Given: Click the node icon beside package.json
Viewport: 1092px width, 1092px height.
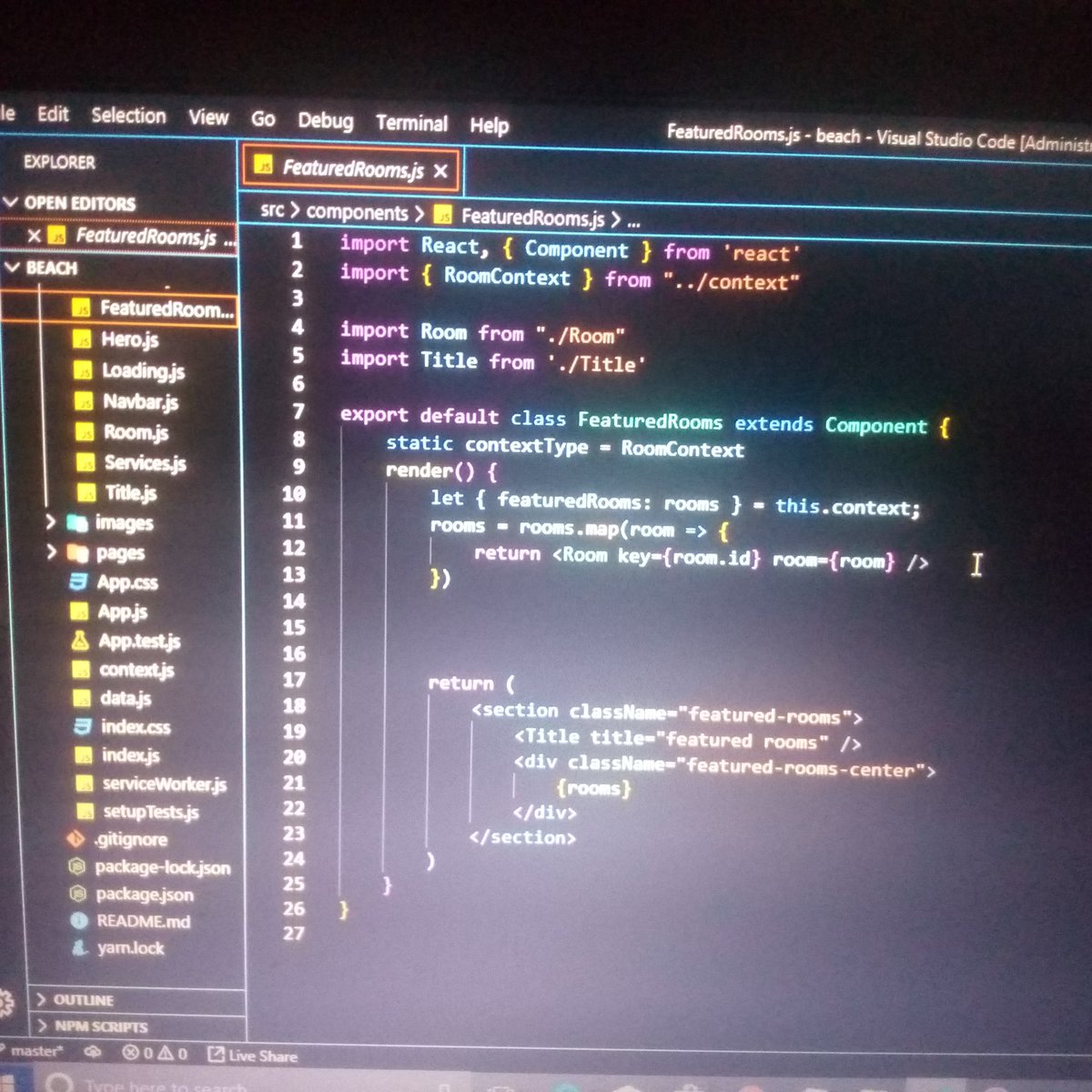Looking at the screenshot, I should [78, 894].
